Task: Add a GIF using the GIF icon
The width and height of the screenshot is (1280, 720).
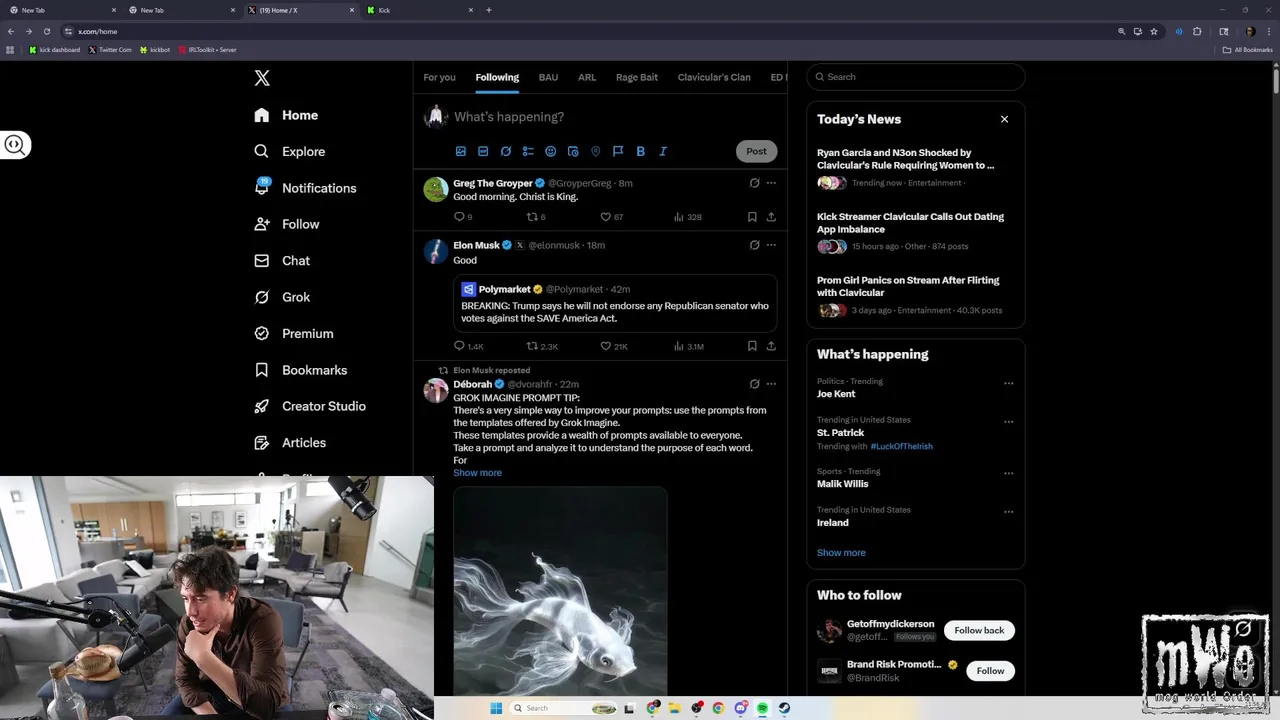Action: coord(483,151)
